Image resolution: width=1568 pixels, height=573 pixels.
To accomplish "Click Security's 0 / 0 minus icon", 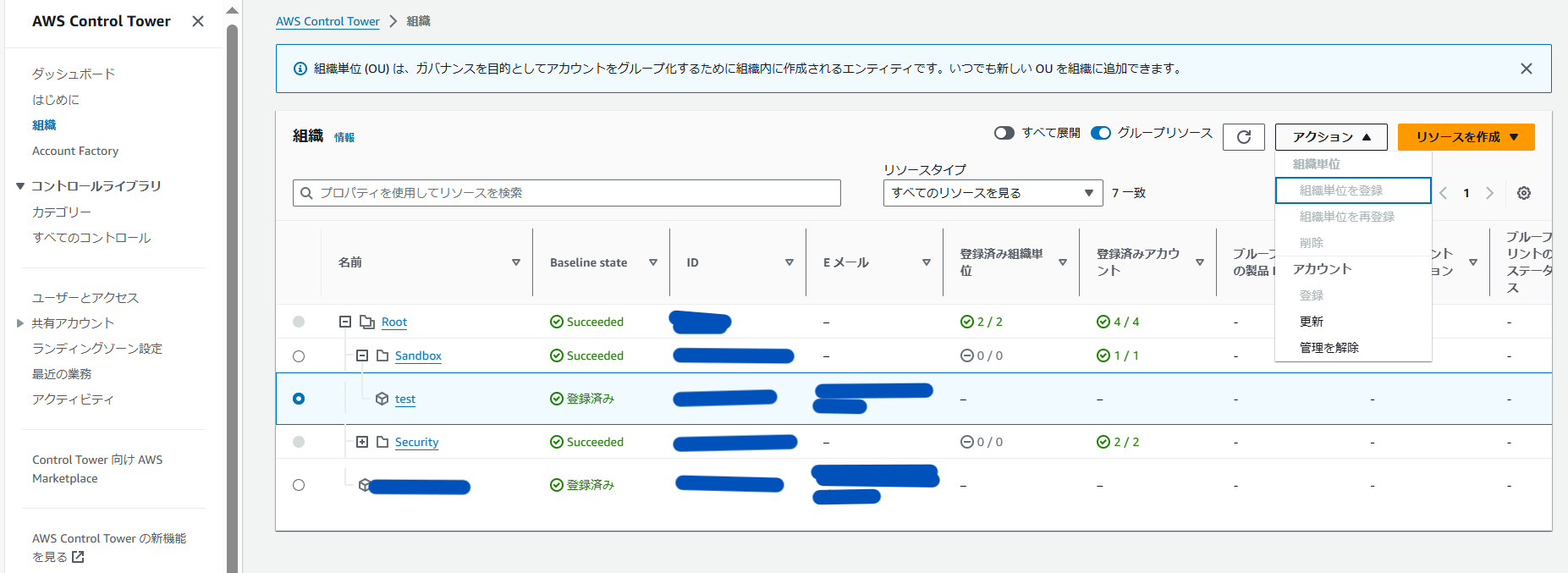I will (x=967, y=442).
